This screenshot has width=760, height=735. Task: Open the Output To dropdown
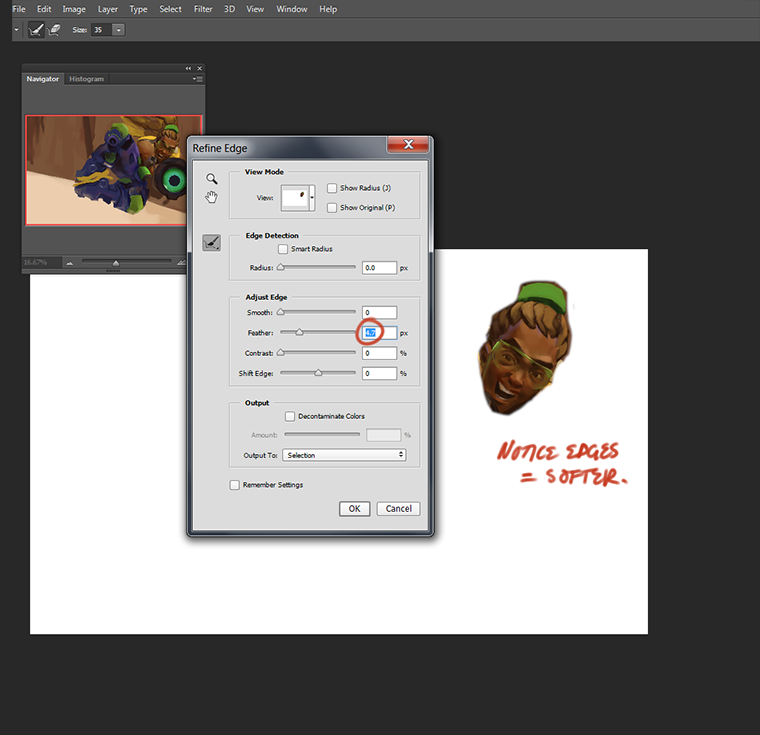[x=344, y=455]
